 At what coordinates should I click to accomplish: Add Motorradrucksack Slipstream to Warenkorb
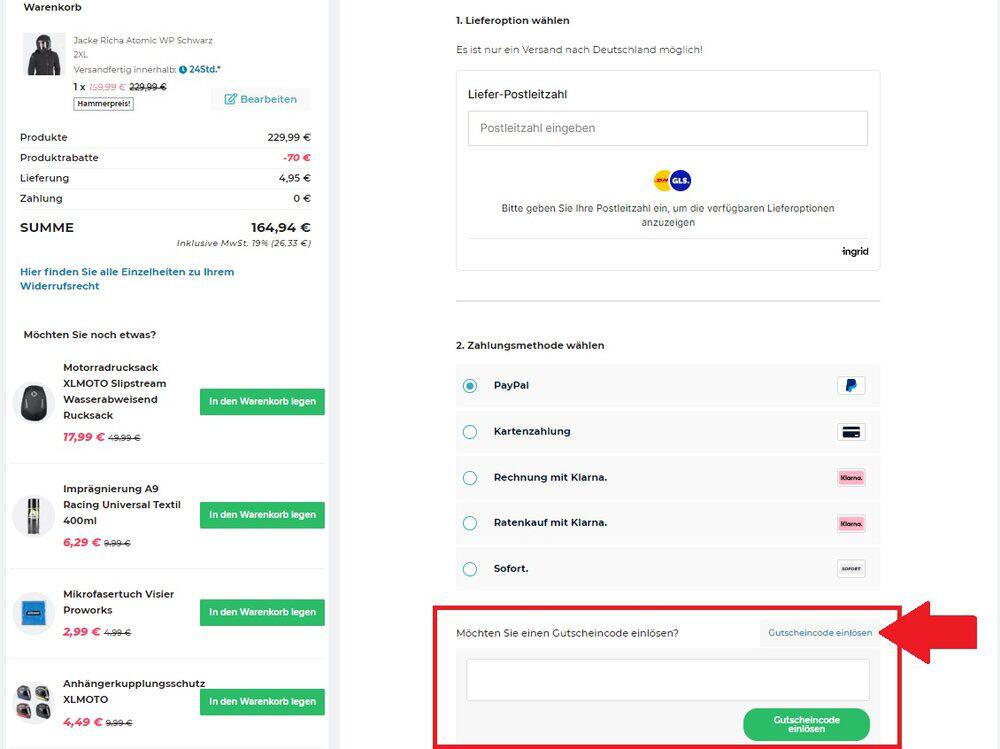(x=262, y=401)
